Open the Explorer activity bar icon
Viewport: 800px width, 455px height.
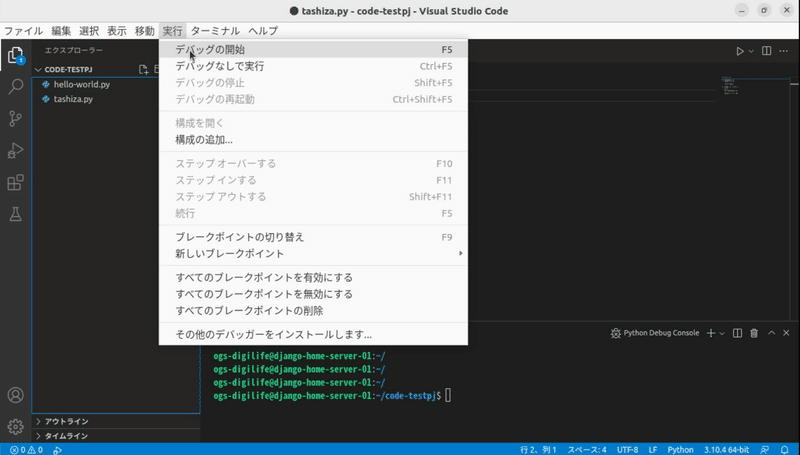coord(15,55)
